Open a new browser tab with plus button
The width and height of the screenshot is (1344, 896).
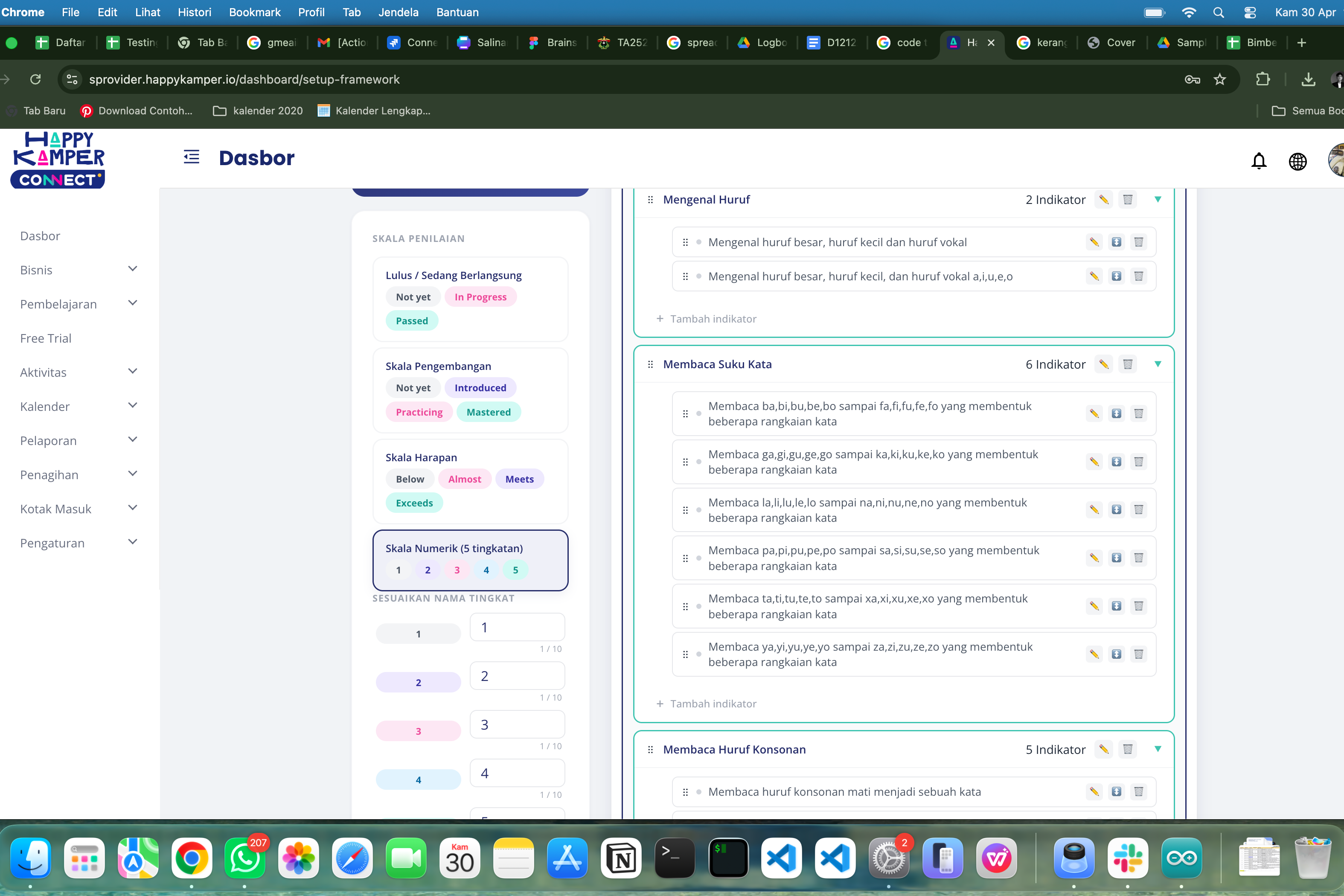pyautogui.click(x=1302, y=43)
